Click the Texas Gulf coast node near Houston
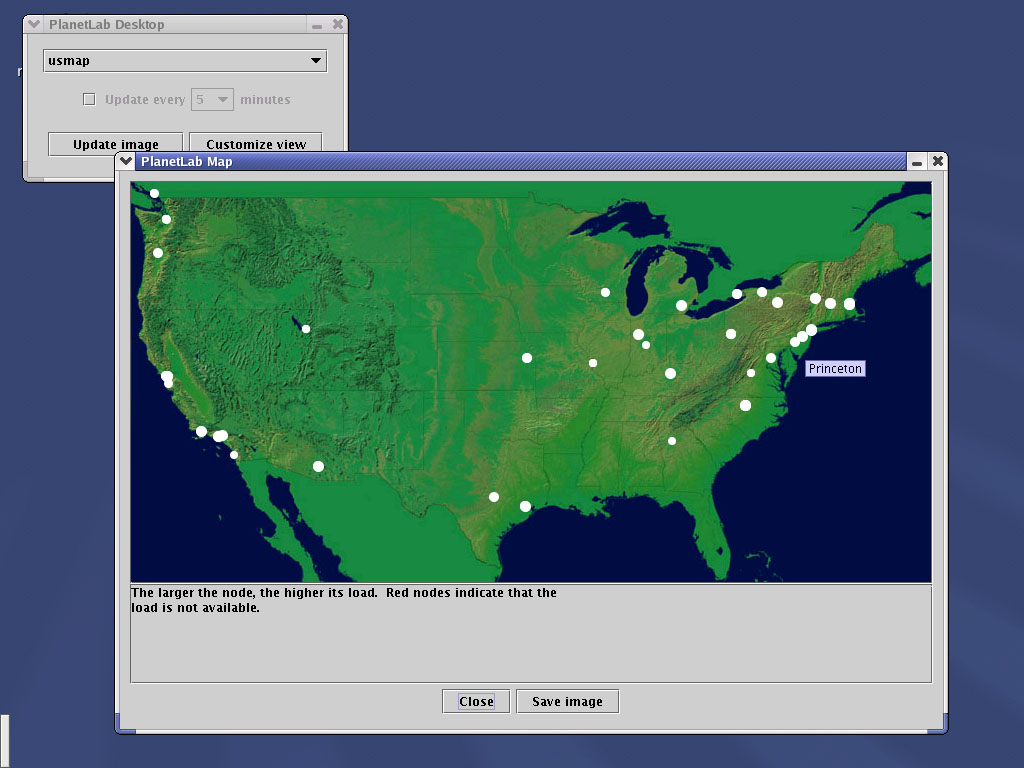This screenshot has width=1024, height=768. coord(525,506)
